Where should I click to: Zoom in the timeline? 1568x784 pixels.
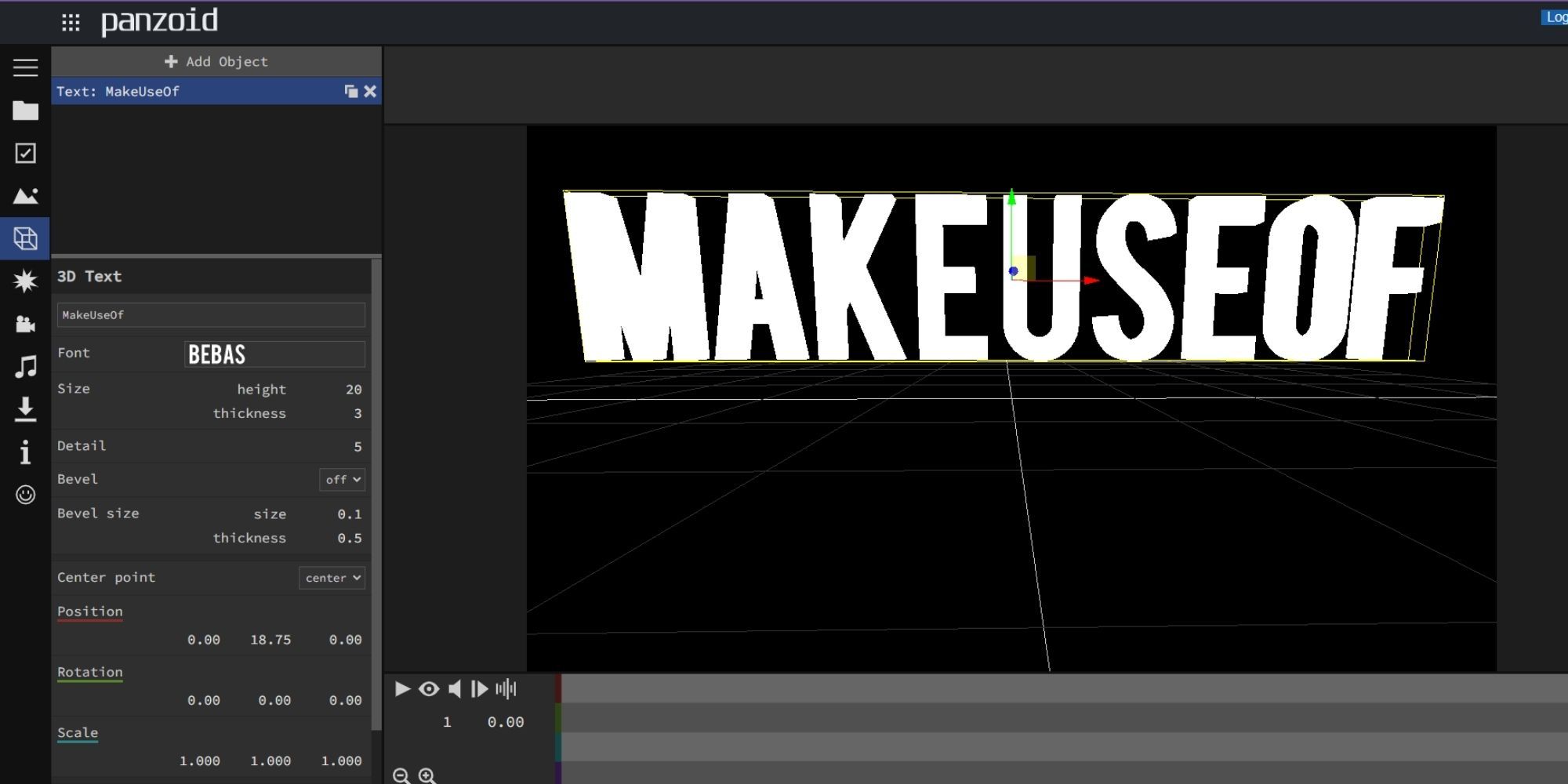[427, 776]
